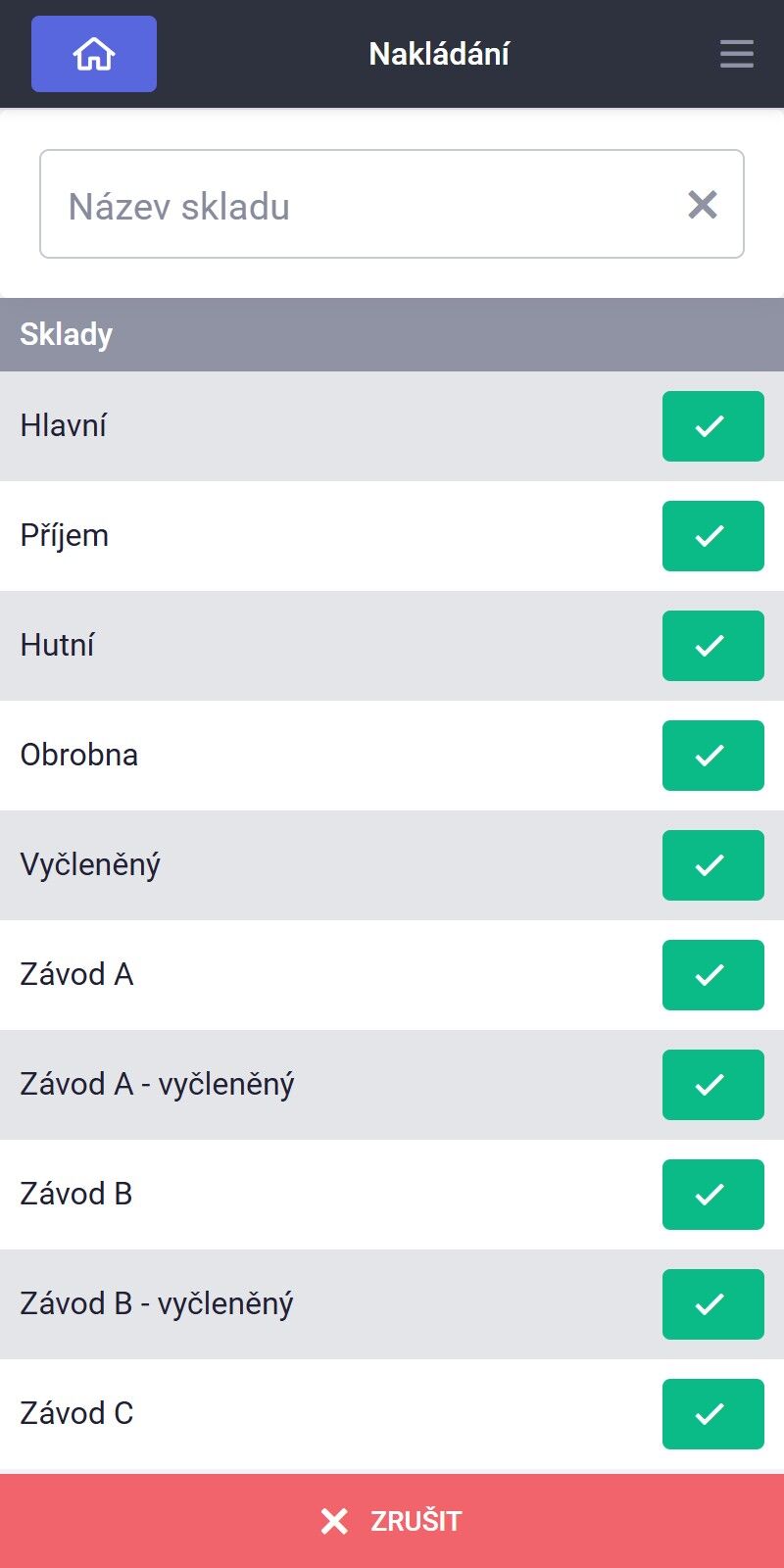Select the Hlavní list row label

click(x=64, y=425)
